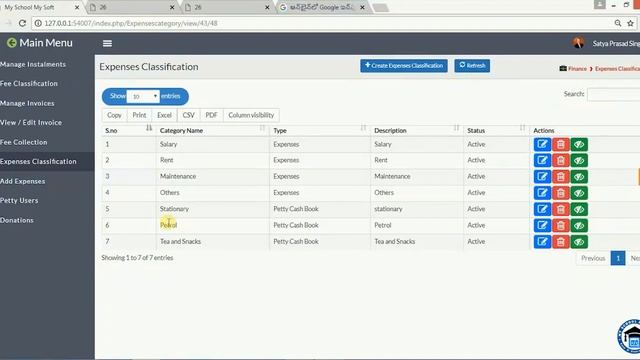This screenshot has height=360, width=640.
Task: Delete the Stationary category row
Action: [x=560, y=209]
